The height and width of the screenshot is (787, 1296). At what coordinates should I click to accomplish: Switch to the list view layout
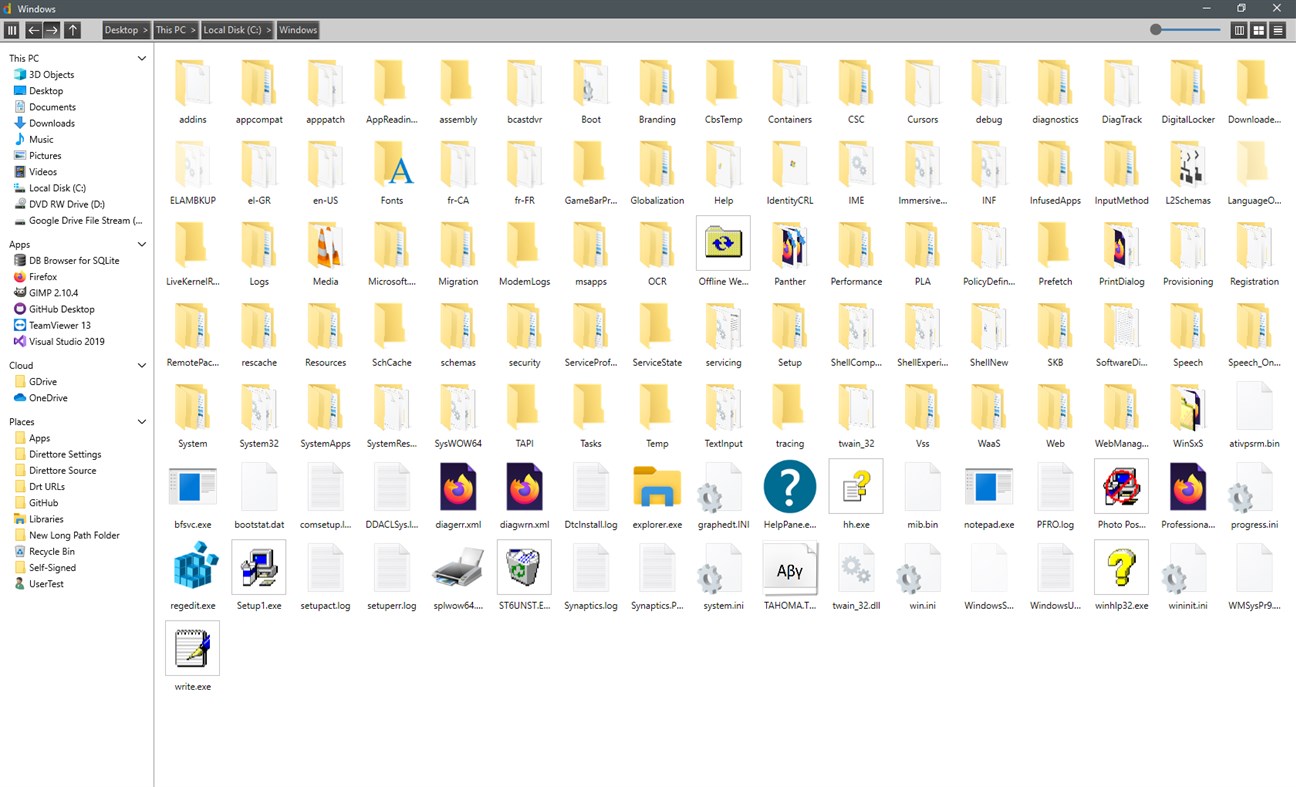[1278, 30]
